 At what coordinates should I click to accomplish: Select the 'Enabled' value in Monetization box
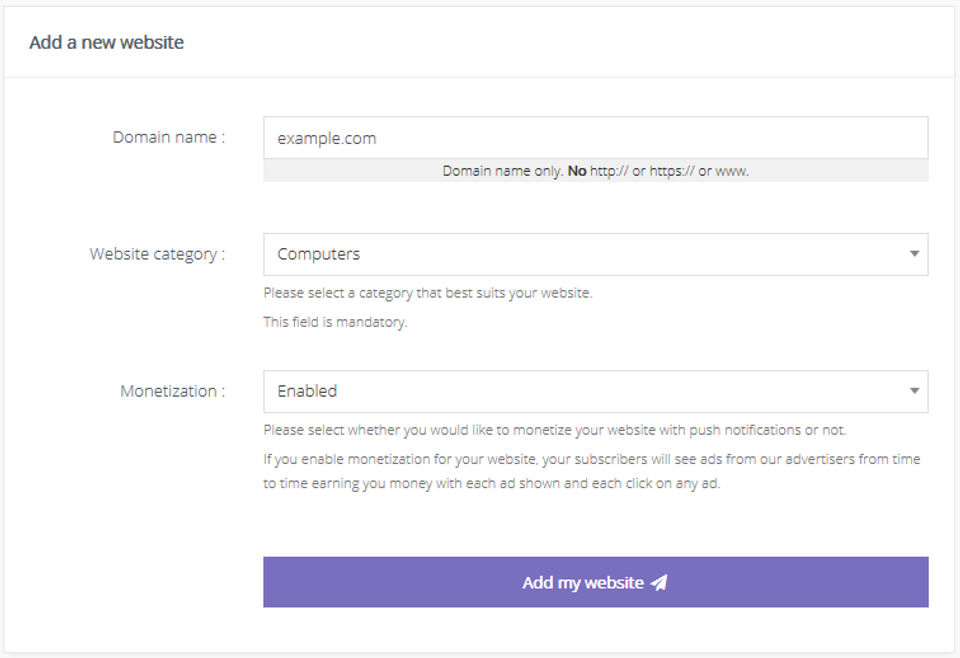tap(307, 391)
